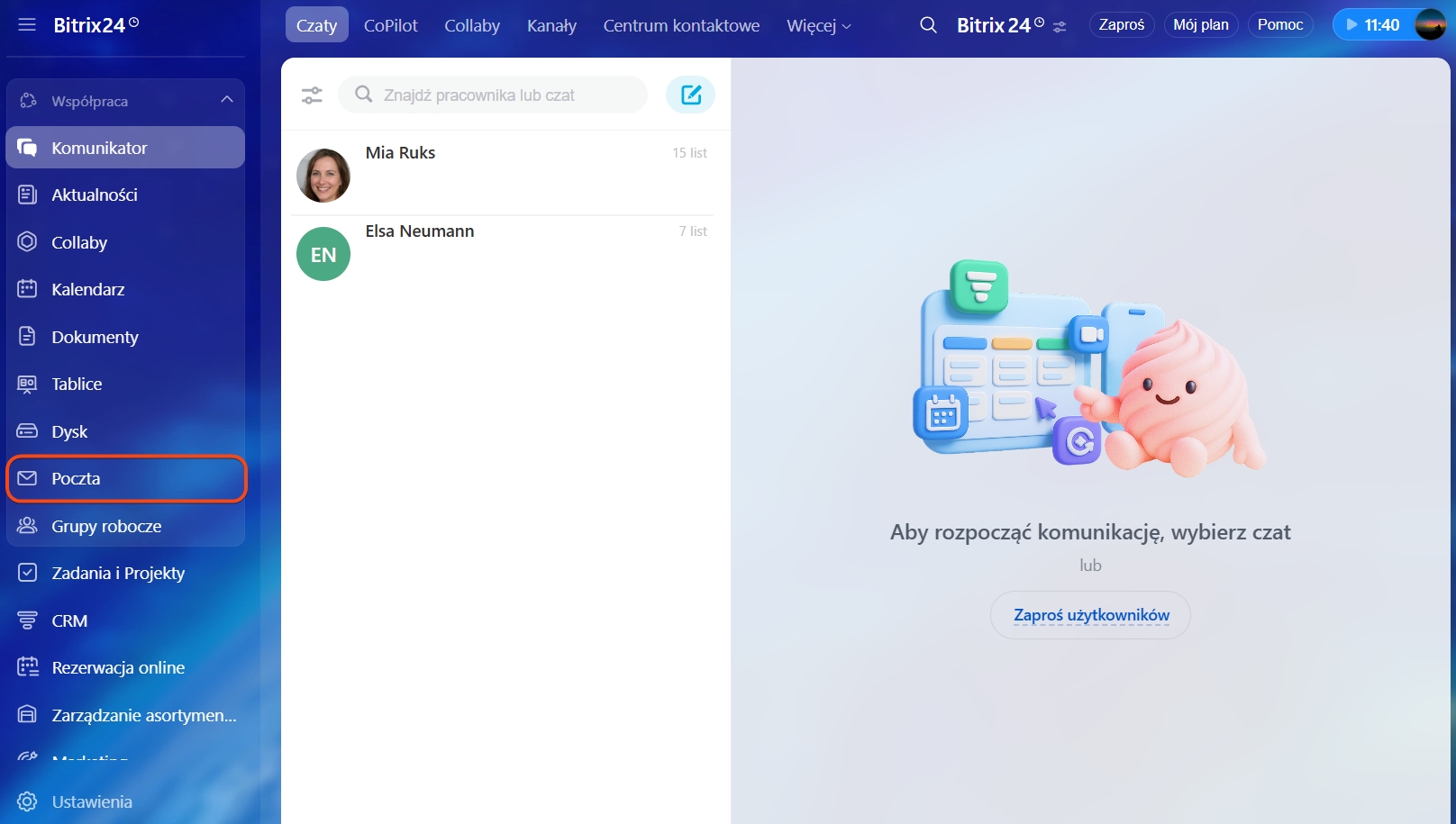1456x824 pixels.
Task: Open the Centrum kontaktowe tab
Action: point(681,26)
